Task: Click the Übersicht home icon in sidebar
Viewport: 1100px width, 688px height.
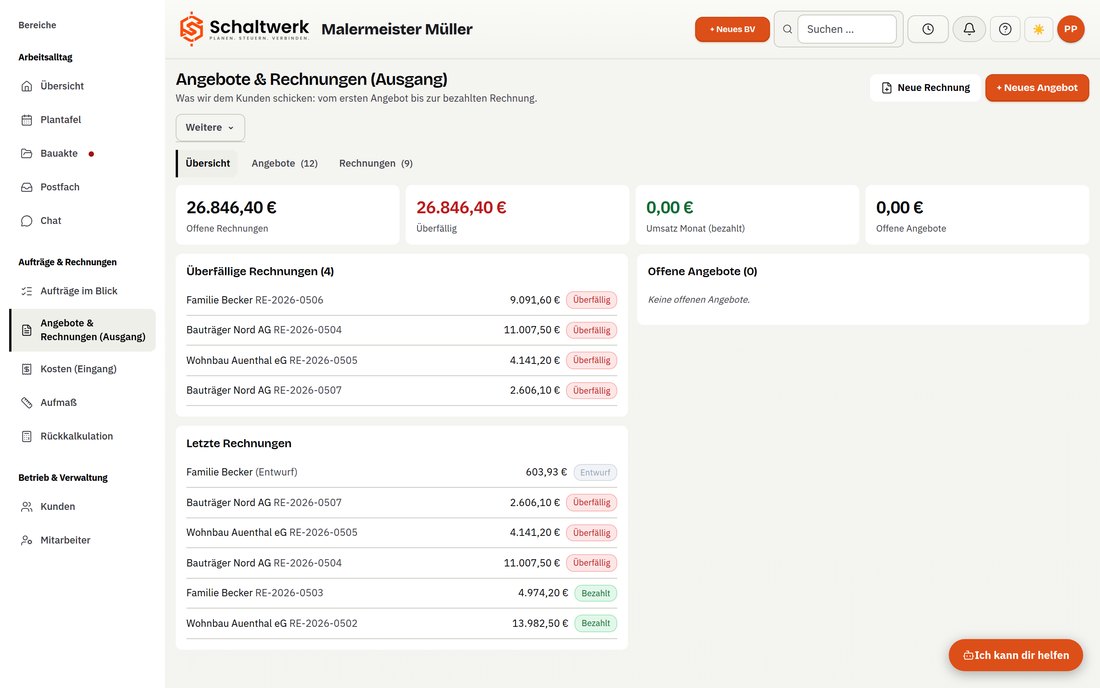Action: (x=27, y=86)
